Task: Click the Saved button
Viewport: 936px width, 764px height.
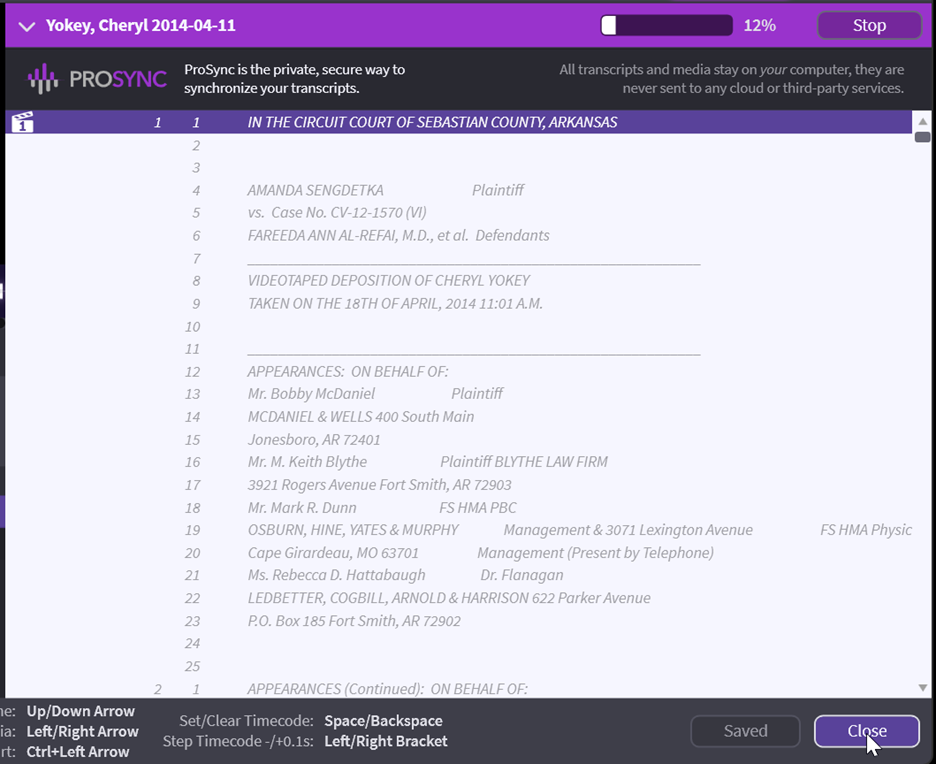Action: pos(745,731)
